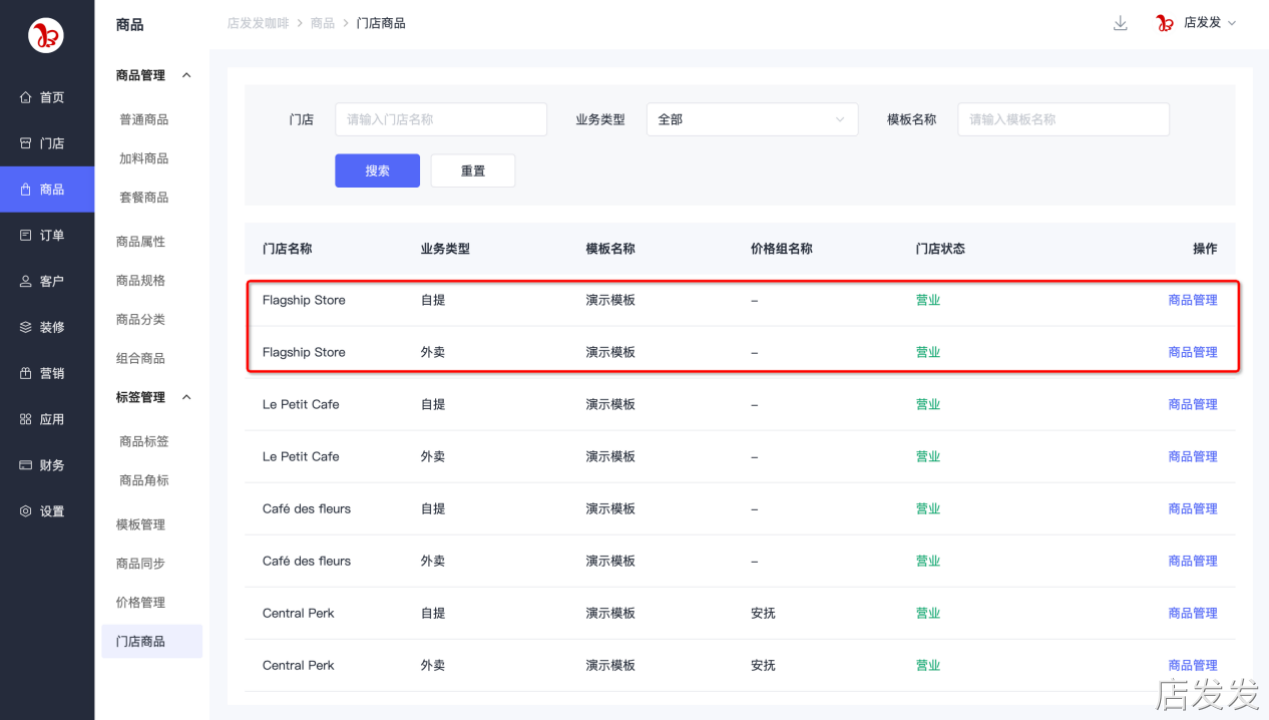Viewport: 1269px width, 720px height.
Task: Open 商品管理 for Central Perk 自提 row
Action: pos(1193,613)
